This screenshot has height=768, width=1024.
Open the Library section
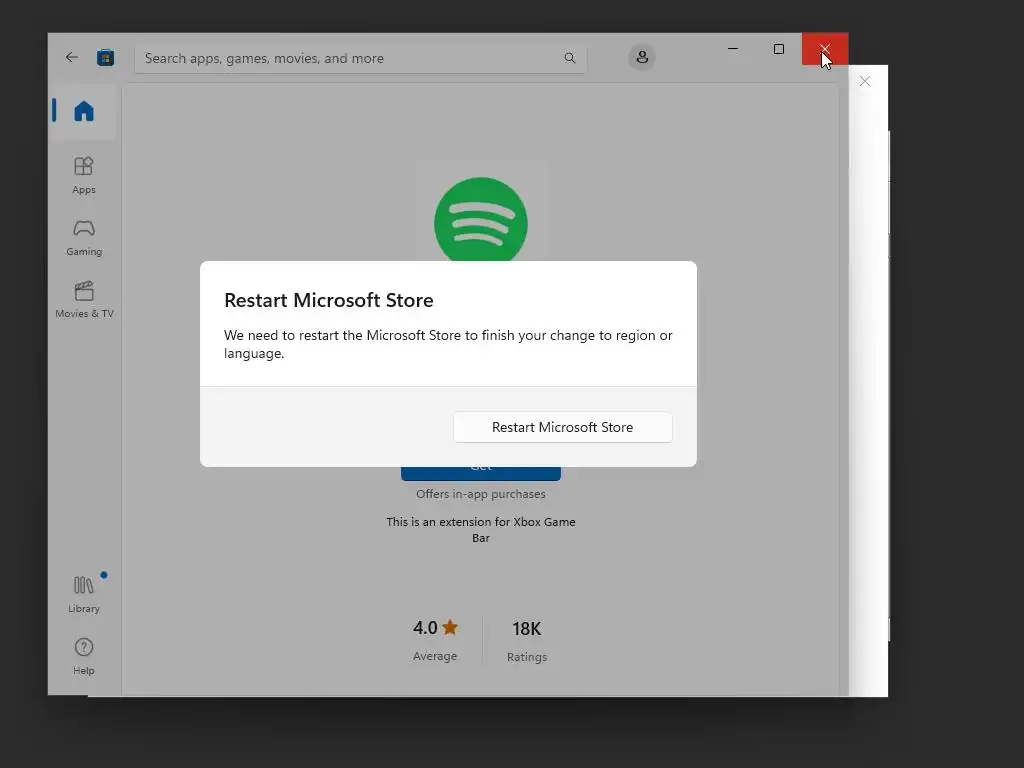[84, 594]
